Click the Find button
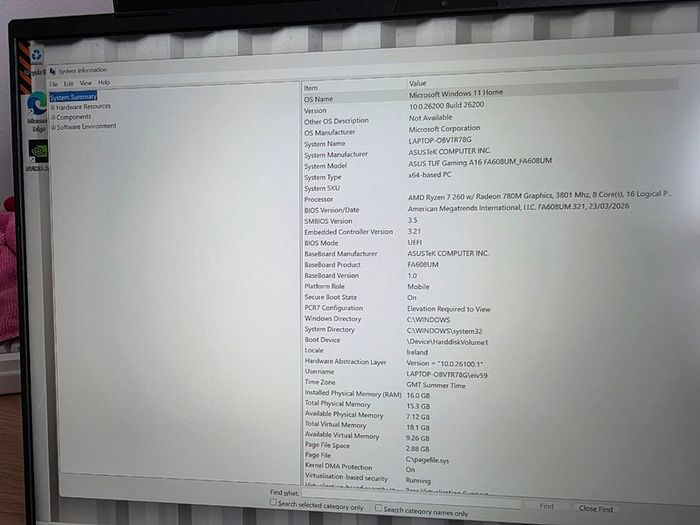This screenshot has width=700, height=525. click(x=546, y=506)
